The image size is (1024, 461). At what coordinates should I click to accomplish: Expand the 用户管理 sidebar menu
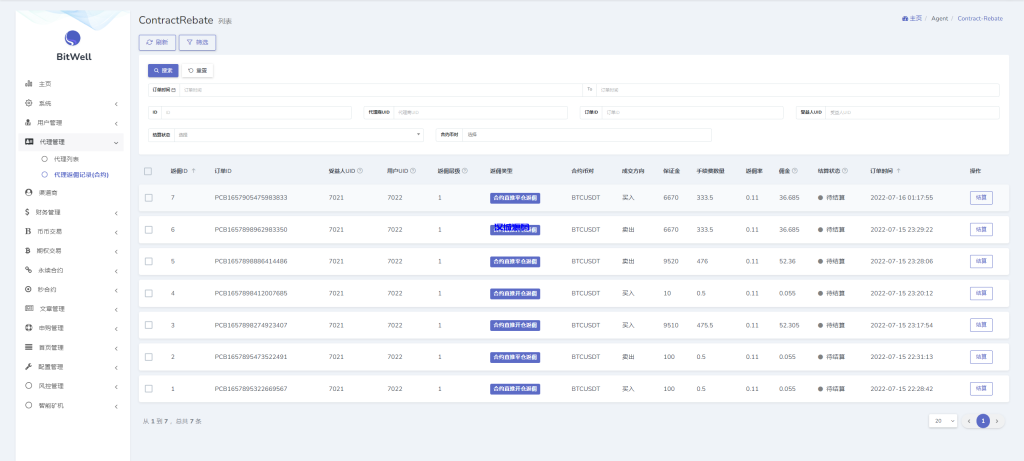(x=70, y=123)
